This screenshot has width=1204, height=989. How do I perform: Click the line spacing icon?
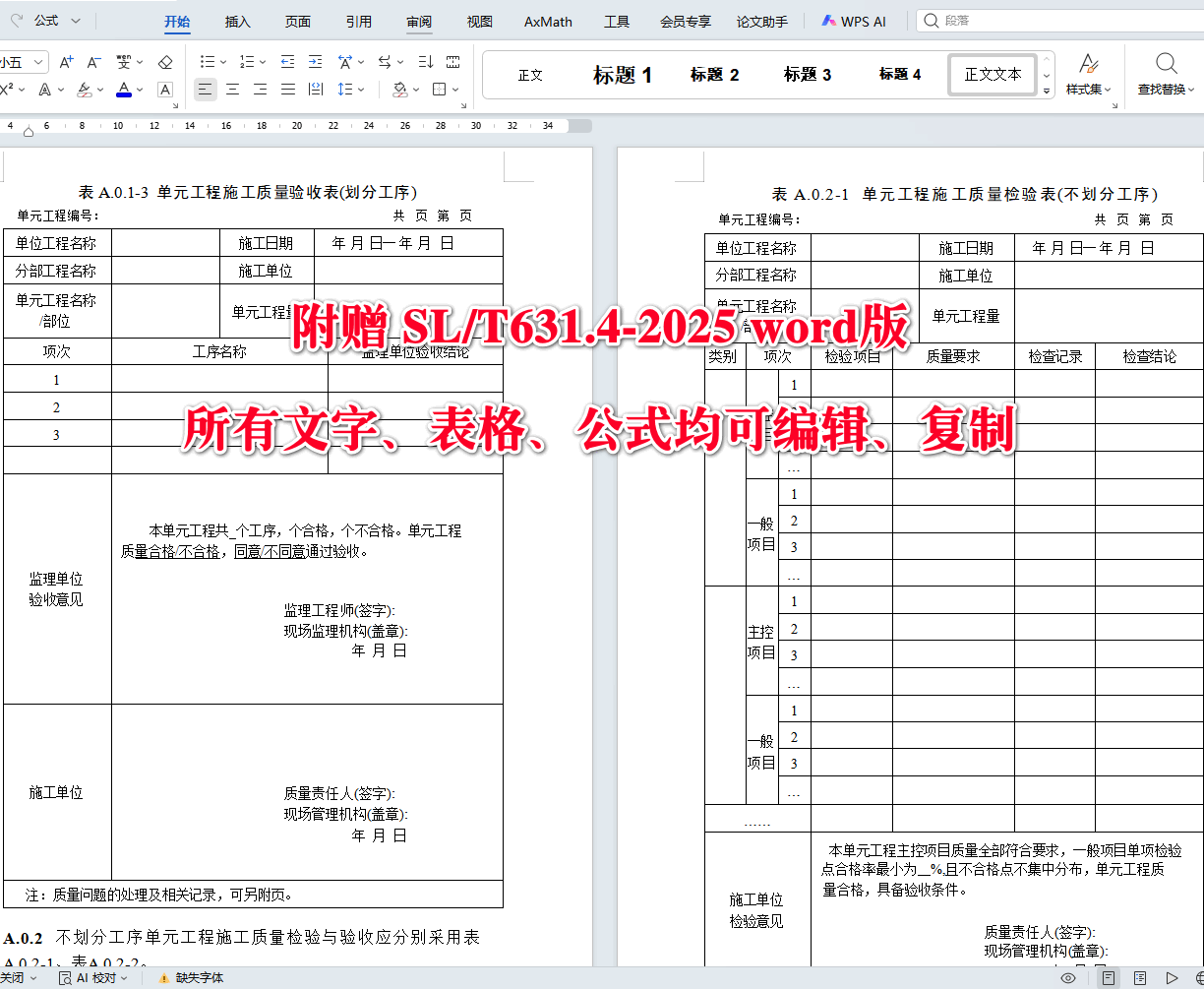(x=344, y=90)
